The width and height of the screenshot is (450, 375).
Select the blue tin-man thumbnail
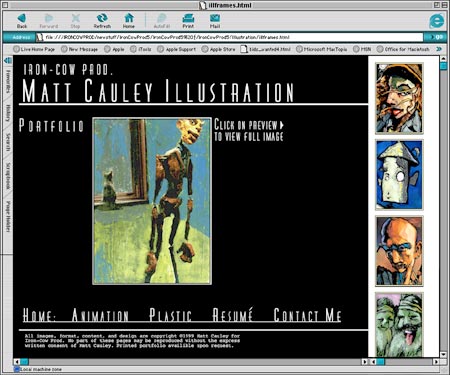399,175
